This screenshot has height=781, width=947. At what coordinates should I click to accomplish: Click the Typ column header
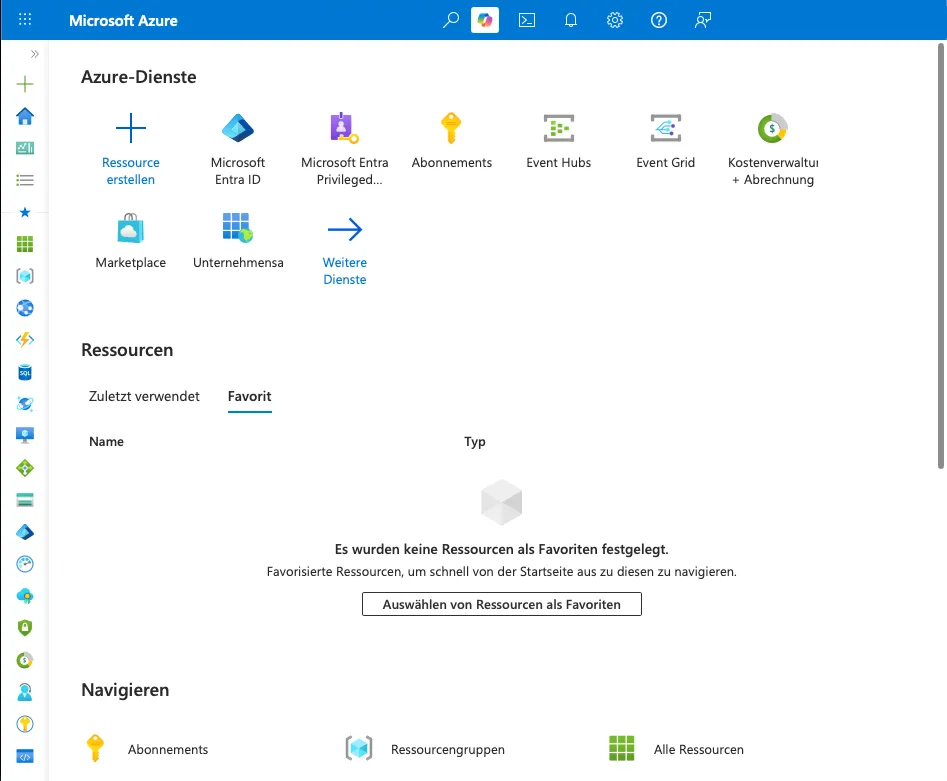[x=475, y=442]
